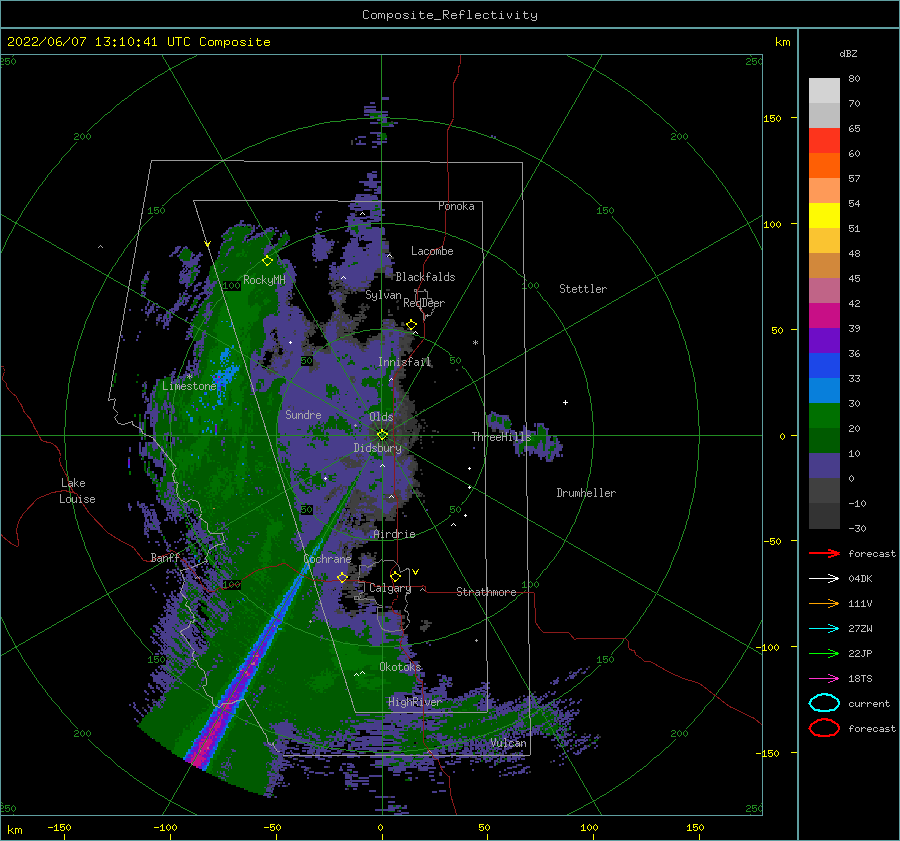The width and height of the screenshot is (900, 841).
Task: Pick the dark blue 36 dBZ color swatch
Action: (x=824, y=365)
